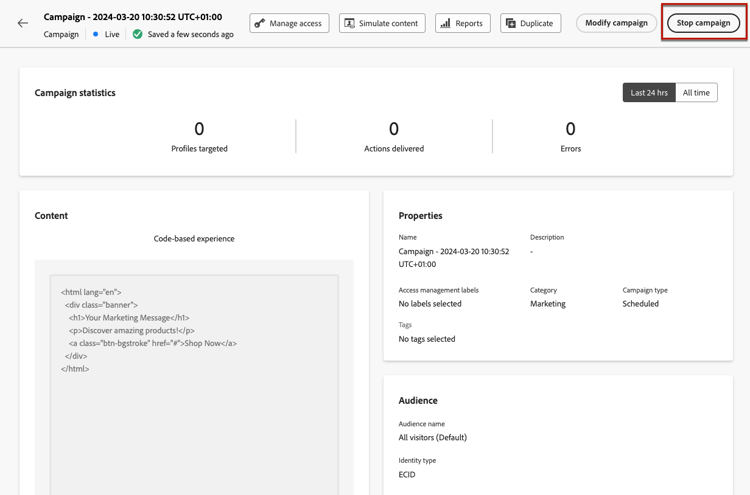Click the Duplicate copy icon
Viewport: 750px width, 495px height.
pos(511,23)
